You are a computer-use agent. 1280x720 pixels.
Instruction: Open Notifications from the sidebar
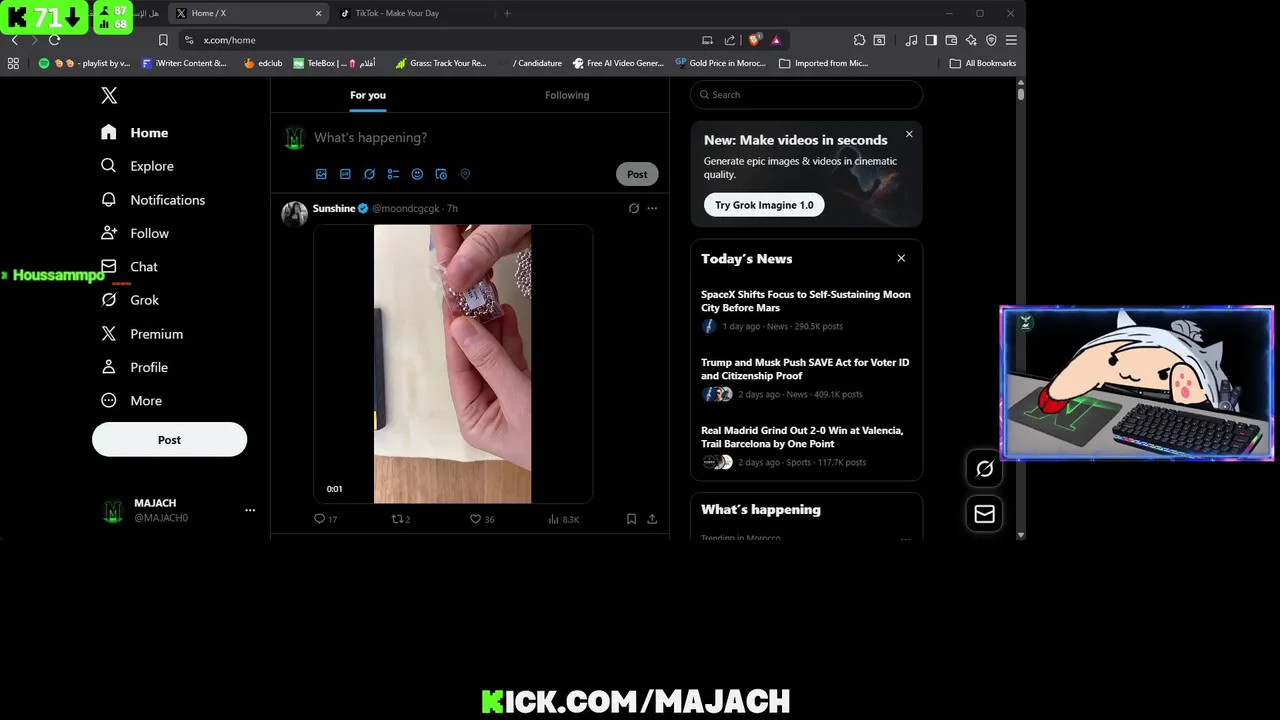(153, 200)
